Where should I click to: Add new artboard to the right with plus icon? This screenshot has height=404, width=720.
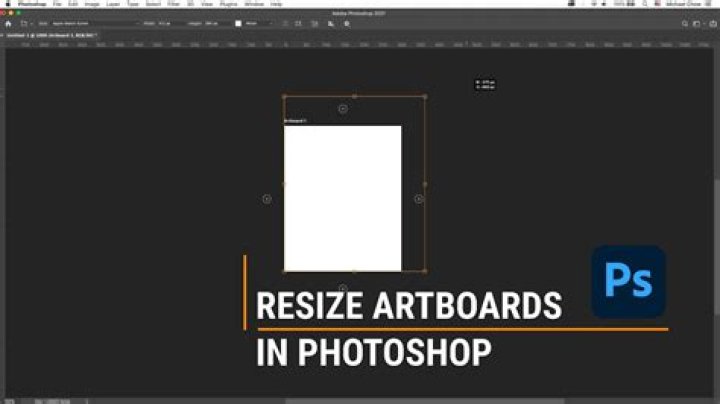coord(419,199)
